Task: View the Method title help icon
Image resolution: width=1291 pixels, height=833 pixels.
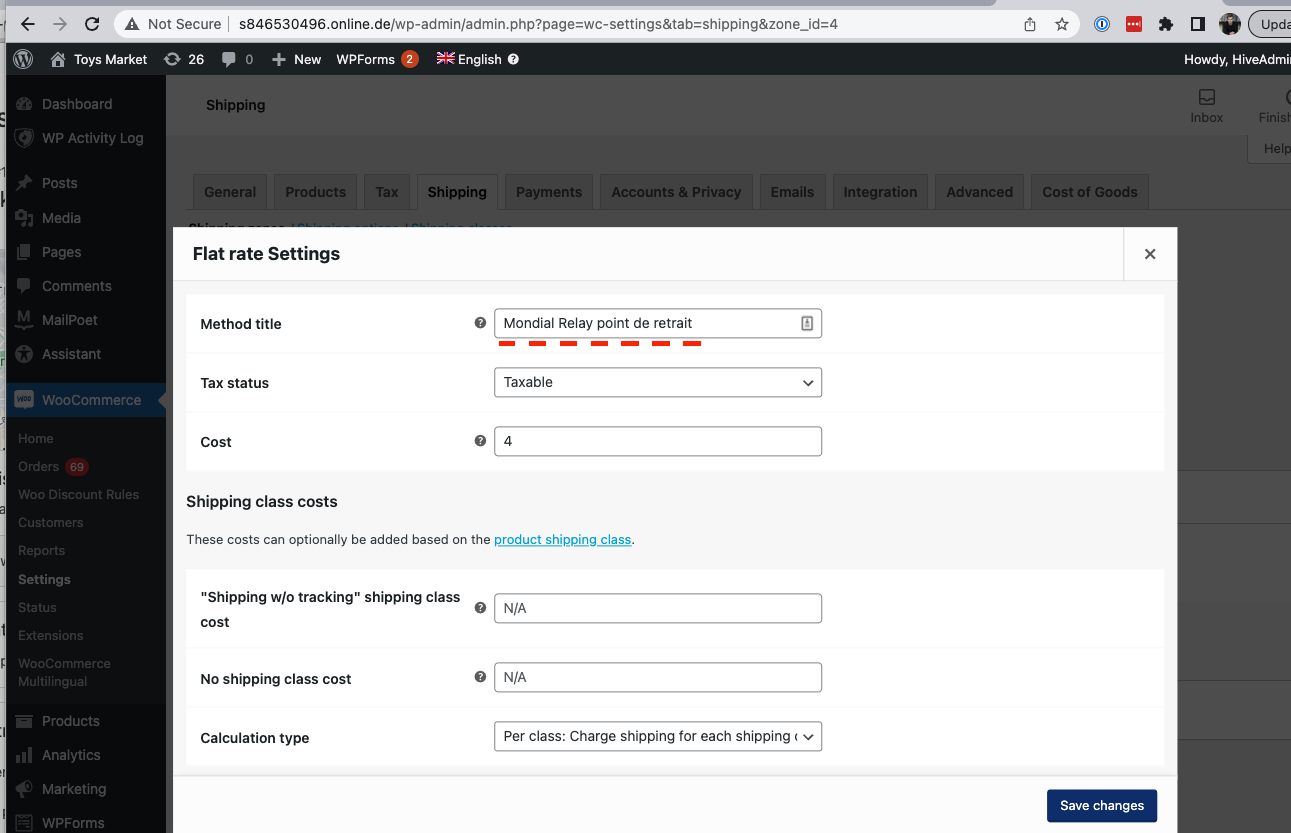Action: pyautogui.click(x=480, y=321)
